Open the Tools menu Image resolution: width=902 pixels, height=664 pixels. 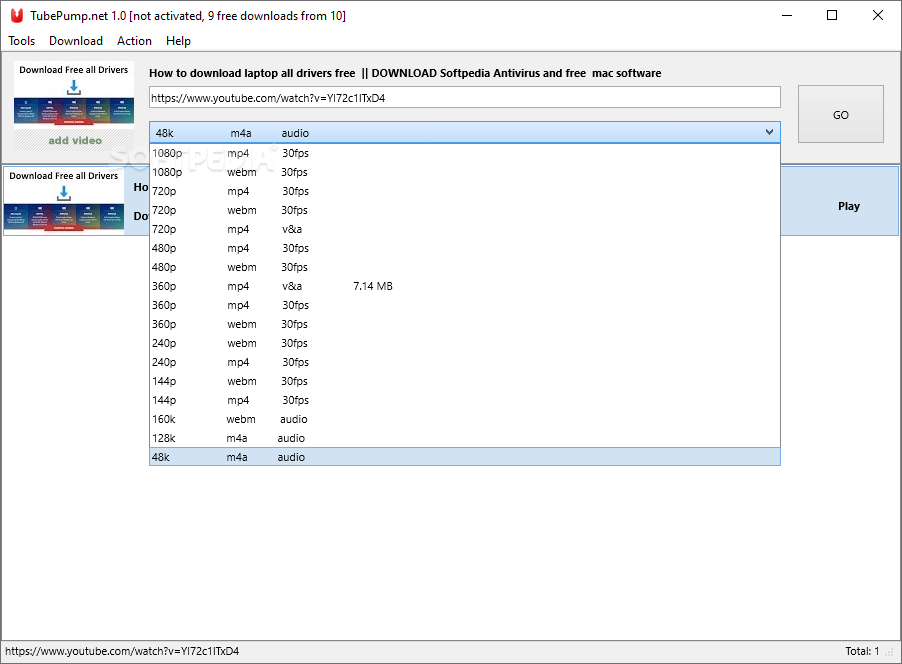click(21, 41)
